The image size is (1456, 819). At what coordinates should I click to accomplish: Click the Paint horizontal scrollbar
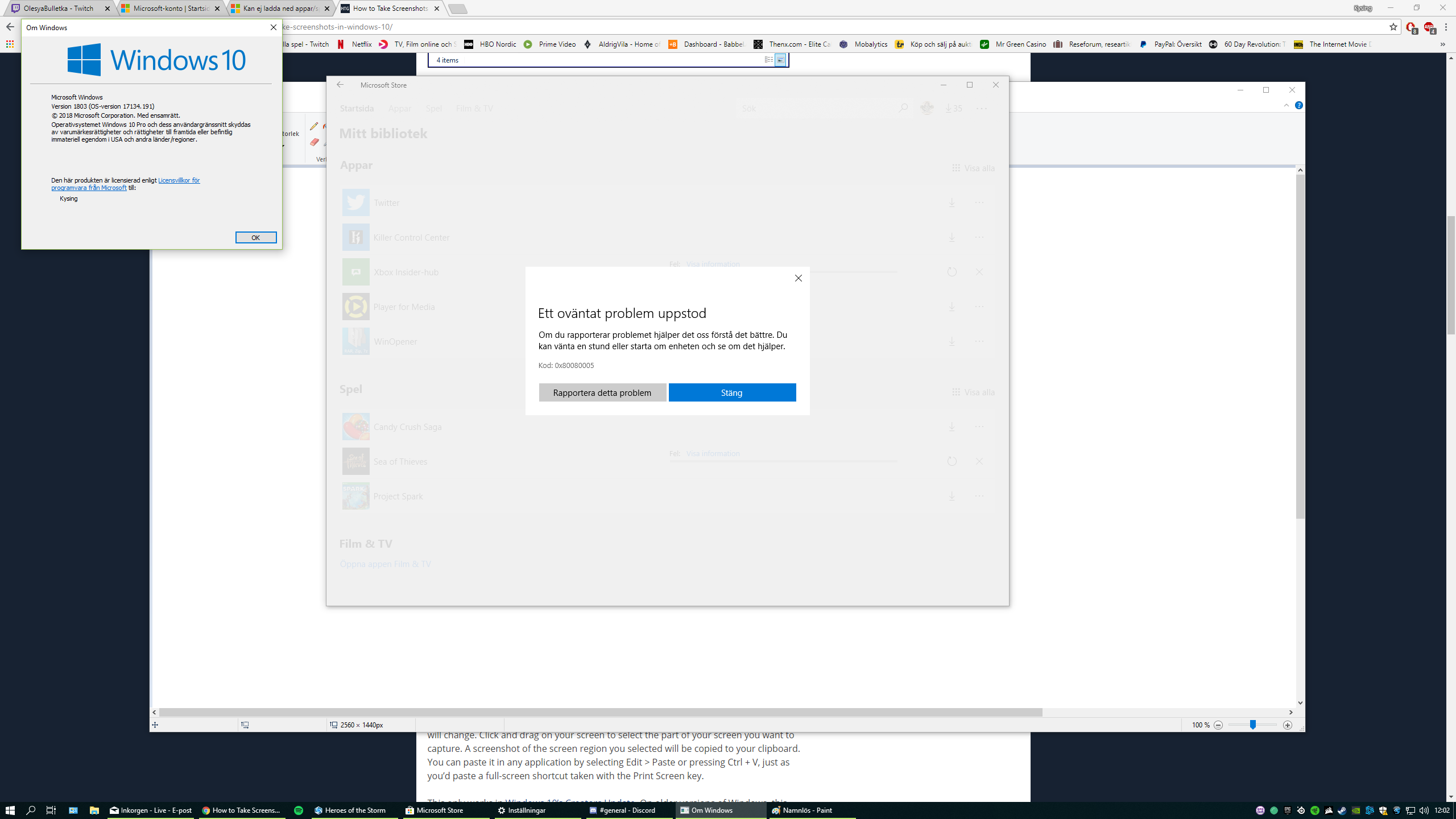(x=600, y=712)
